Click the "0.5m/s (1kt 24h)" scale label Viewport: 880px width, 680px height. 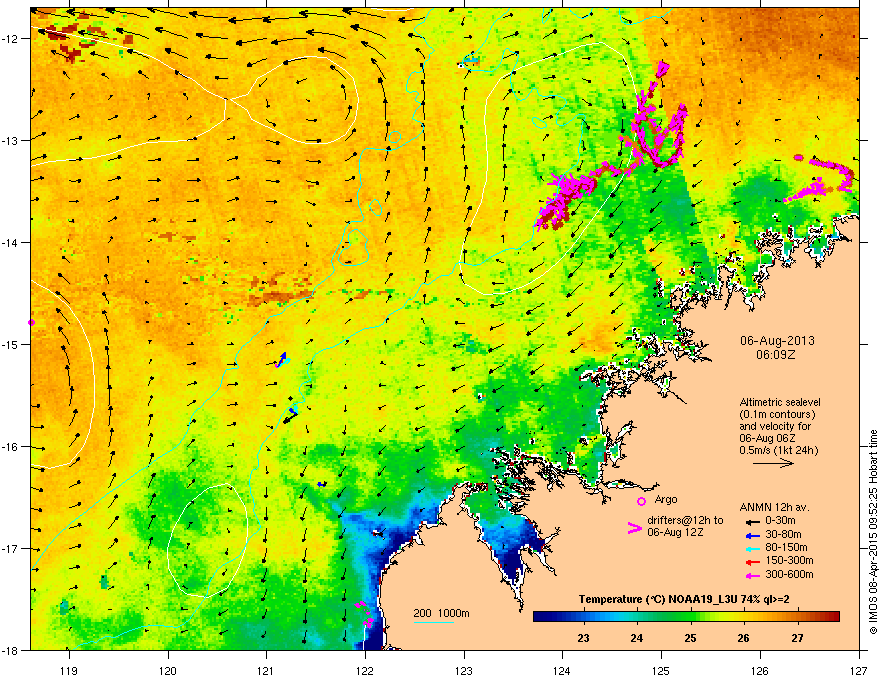pyautogui.click(x=778, y=450)
